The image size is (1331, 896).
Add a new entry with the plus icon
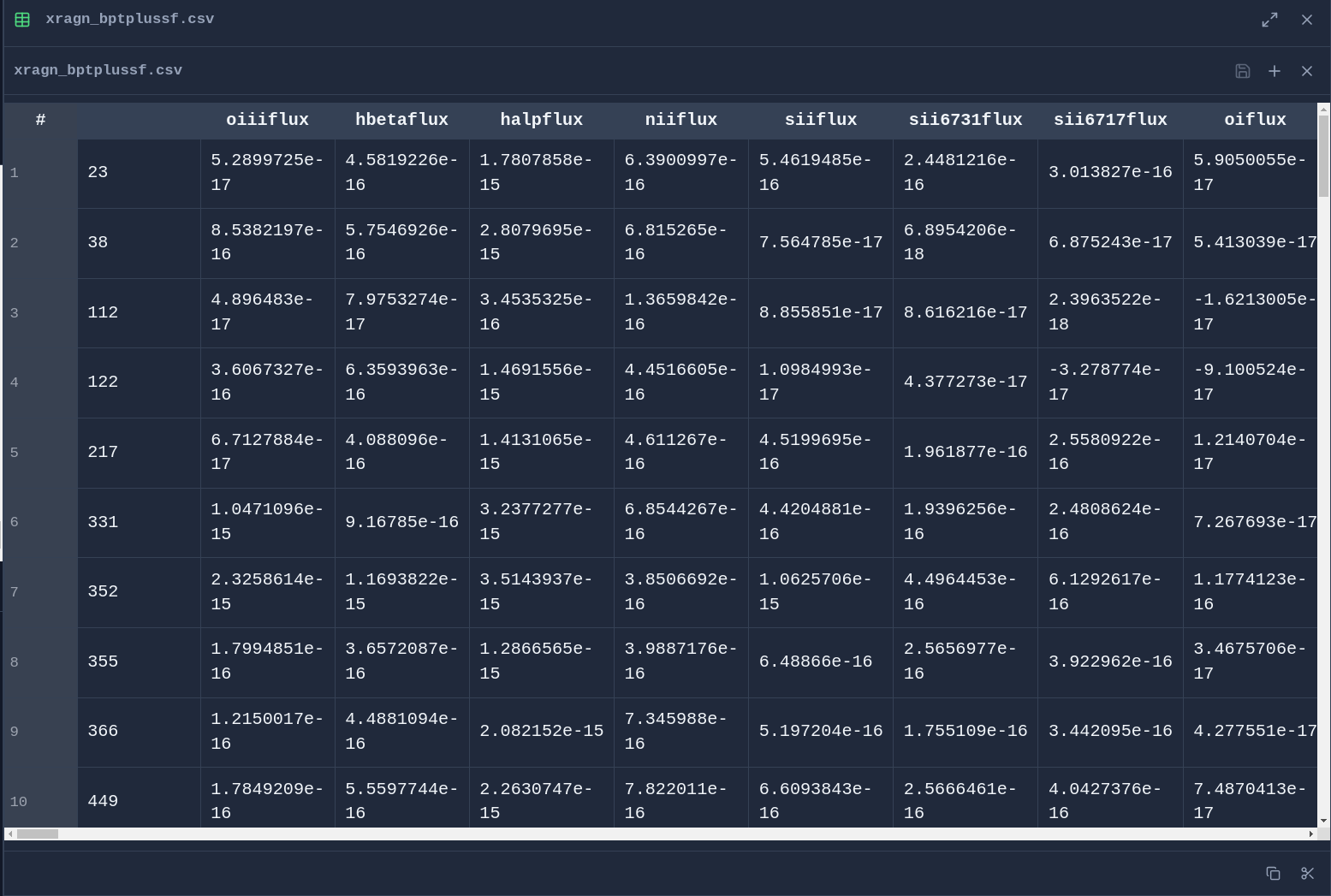(1275, 71)
